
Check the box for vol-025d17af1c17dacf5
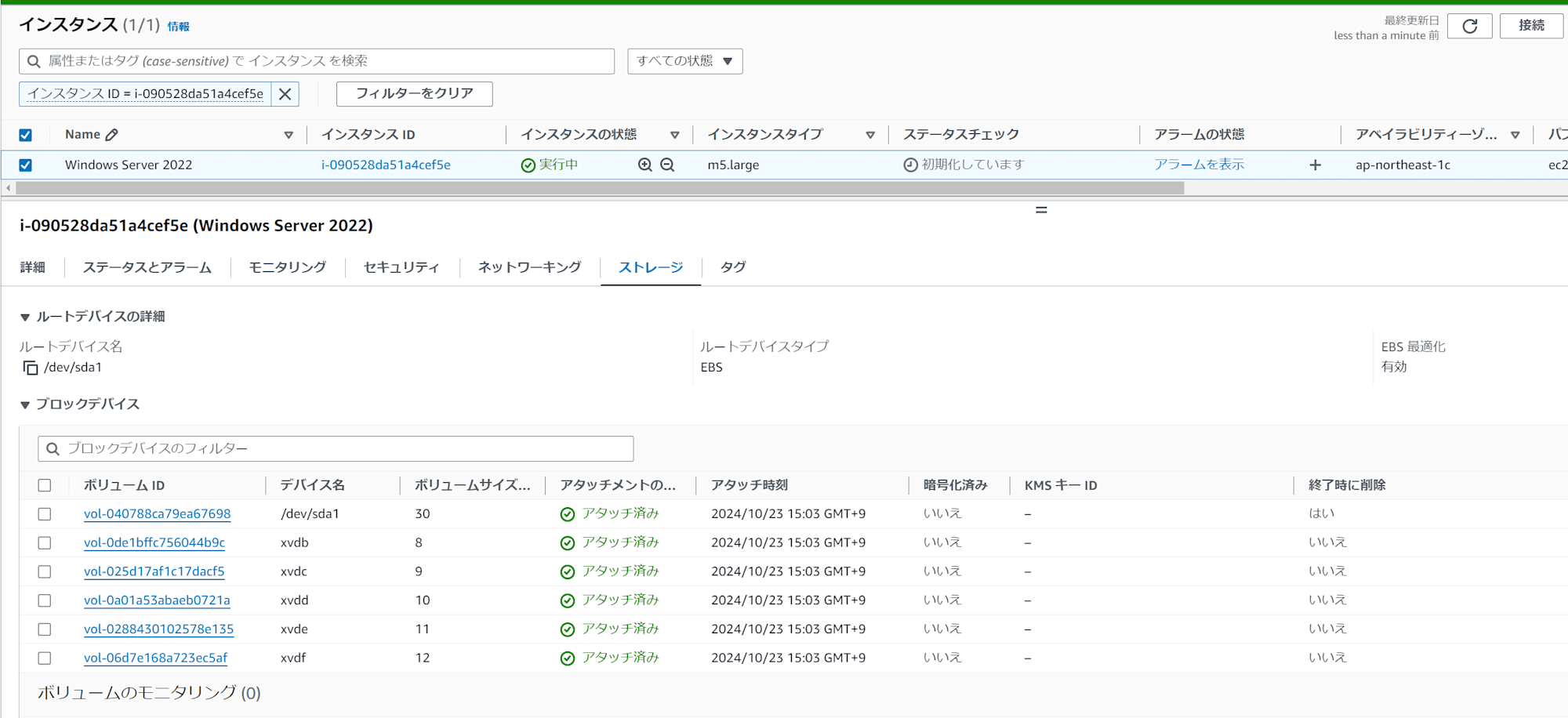tap(45, 572)
